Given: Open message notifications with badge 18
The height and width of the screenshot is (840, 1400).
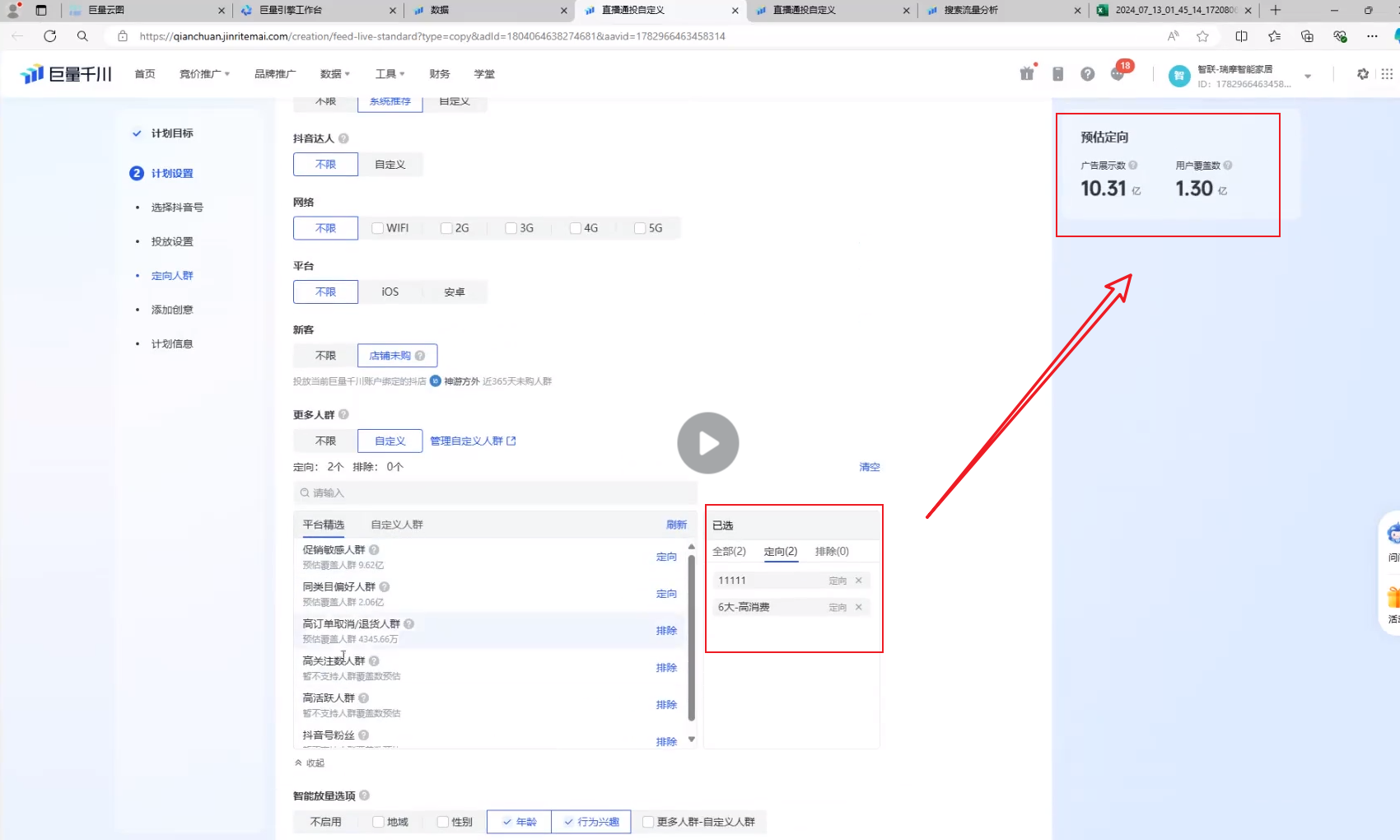Looking at the screenshot, I should click(x=1118, y=73).
